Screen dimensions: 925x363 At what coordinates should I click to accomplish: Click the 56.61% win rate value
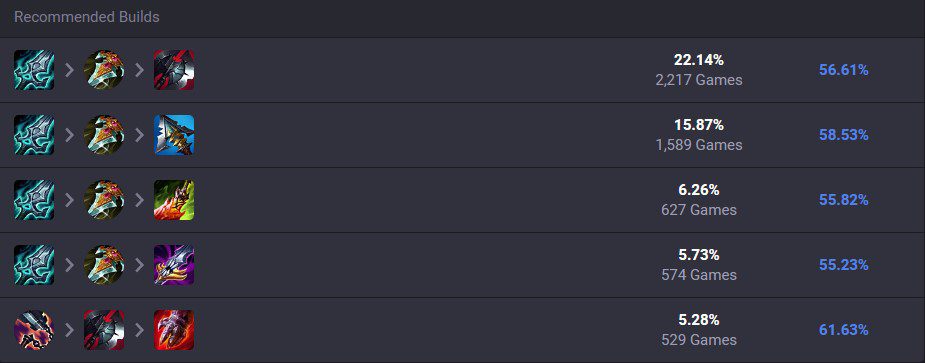(844, 70)
